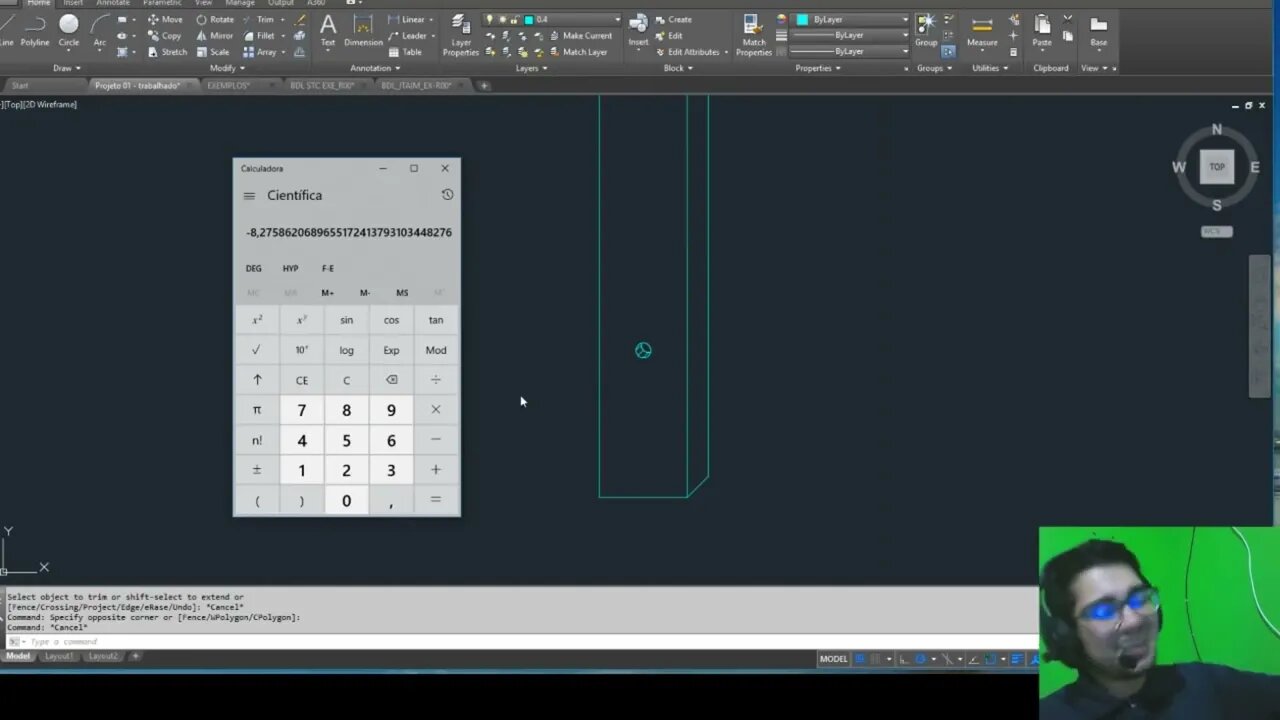Activate the Fillet command
Screen dimensions: 1280x720
tap(259, 36)
